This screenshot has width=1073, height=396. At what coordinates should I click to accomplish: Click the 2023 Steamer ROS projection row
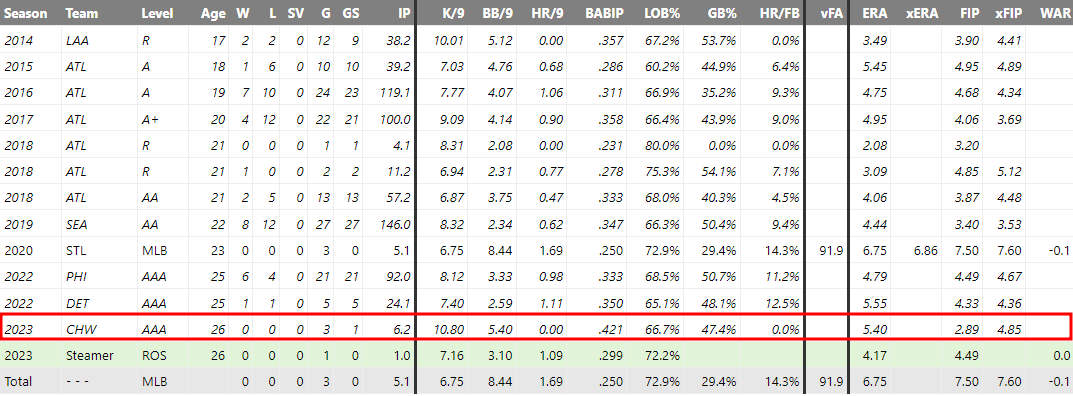[536, 356]
